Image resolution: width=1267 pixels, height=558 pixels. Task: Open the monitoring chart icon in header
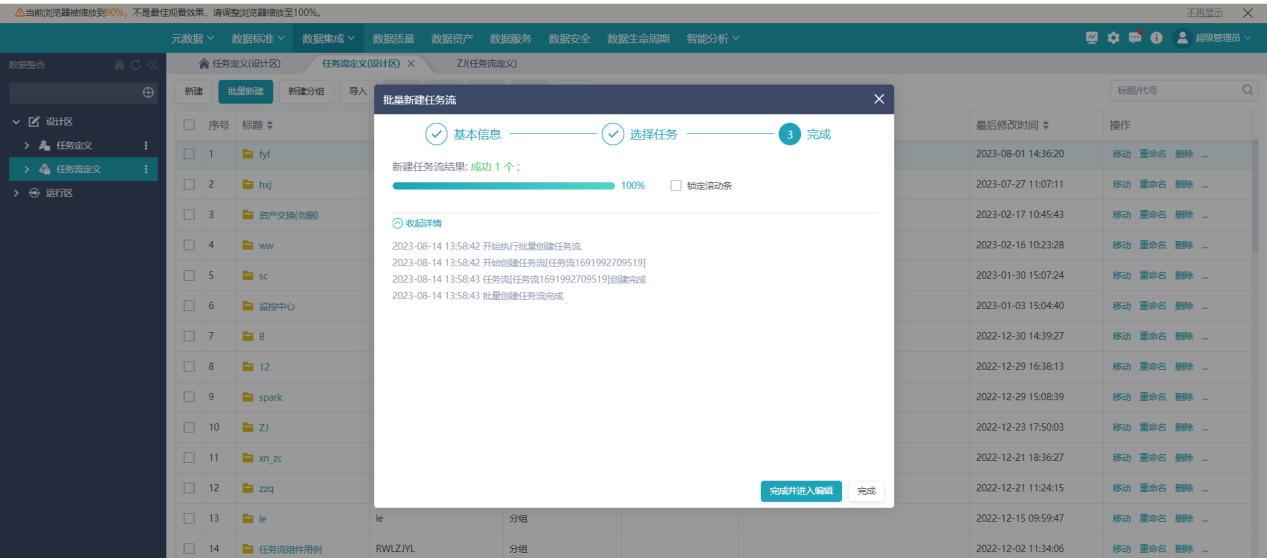coord(1092,38)
